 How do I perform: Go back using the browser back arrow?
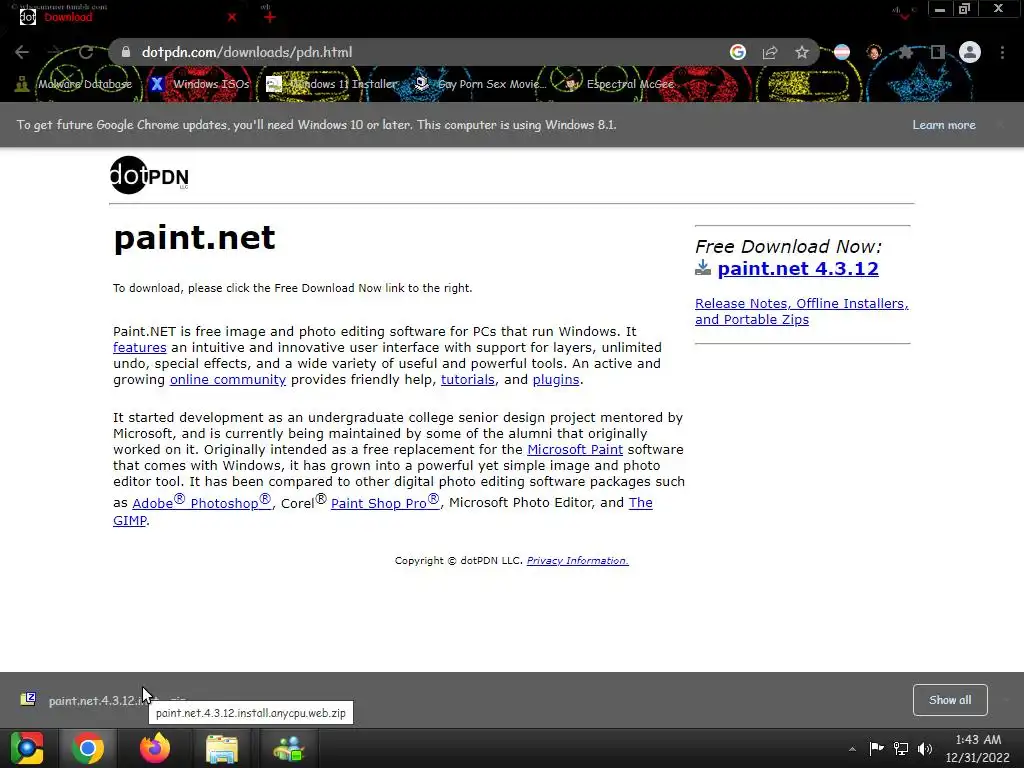[x=22, y=52]
